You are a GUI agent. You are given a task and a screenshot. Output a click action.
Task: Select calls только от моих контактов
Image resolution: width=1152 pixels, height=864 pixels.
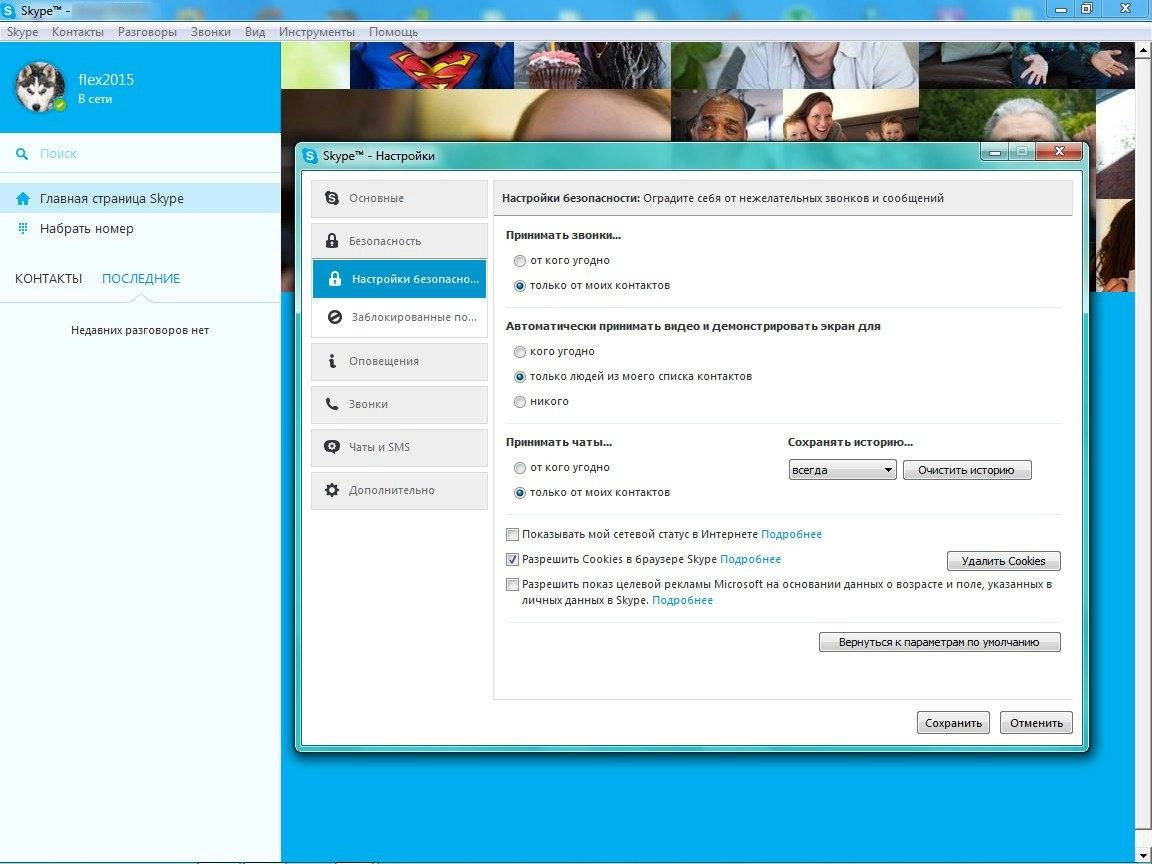click(x=520, y=286)
